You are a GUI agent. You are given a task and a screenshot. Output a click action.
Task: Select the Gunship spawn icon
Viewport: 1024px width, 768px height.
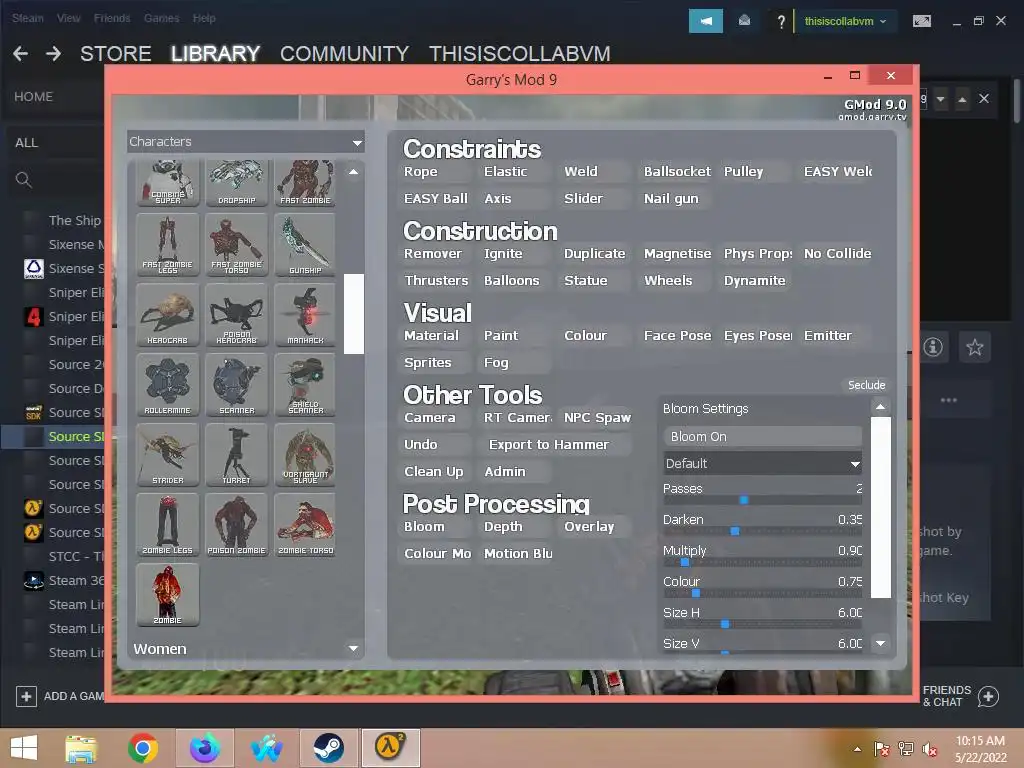[x=305, y=245]
